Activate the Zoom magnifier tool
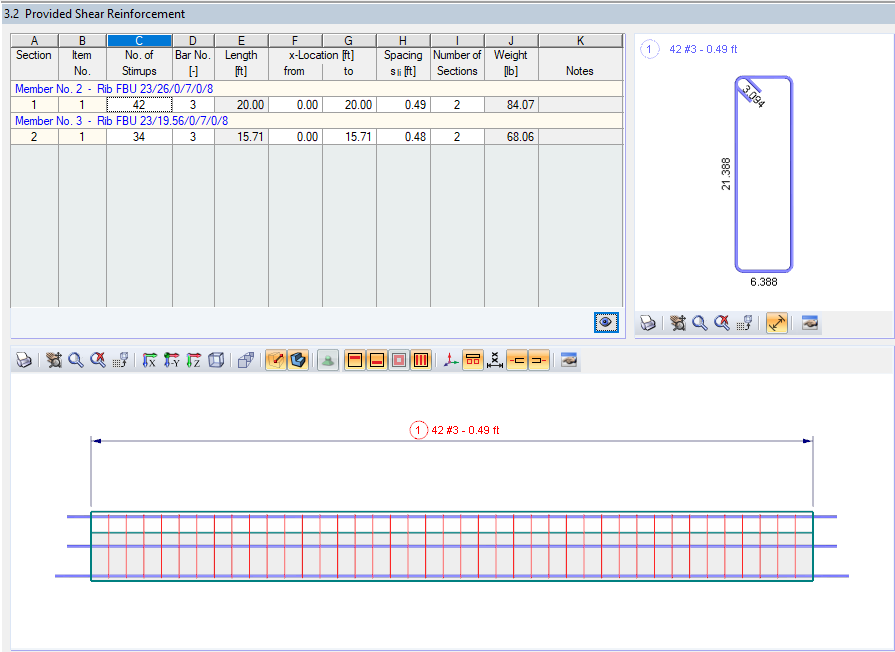The height and width of the screenshot is (652, 895). click(76, 360)
